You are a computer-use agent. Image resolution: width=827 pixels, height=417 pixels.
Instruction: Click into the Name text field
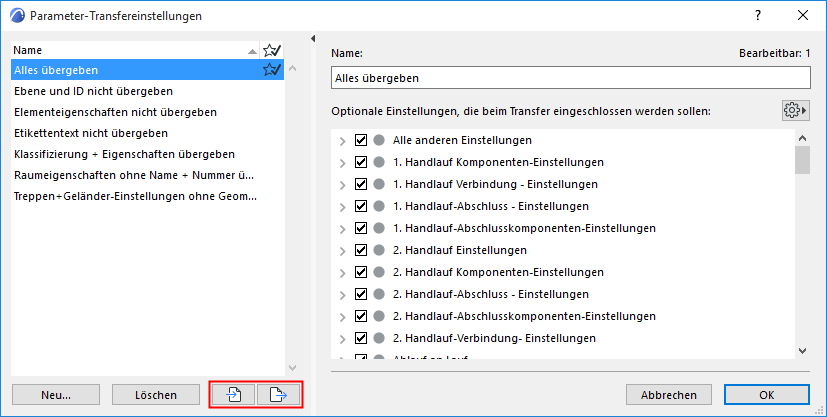tap(570, 77)
